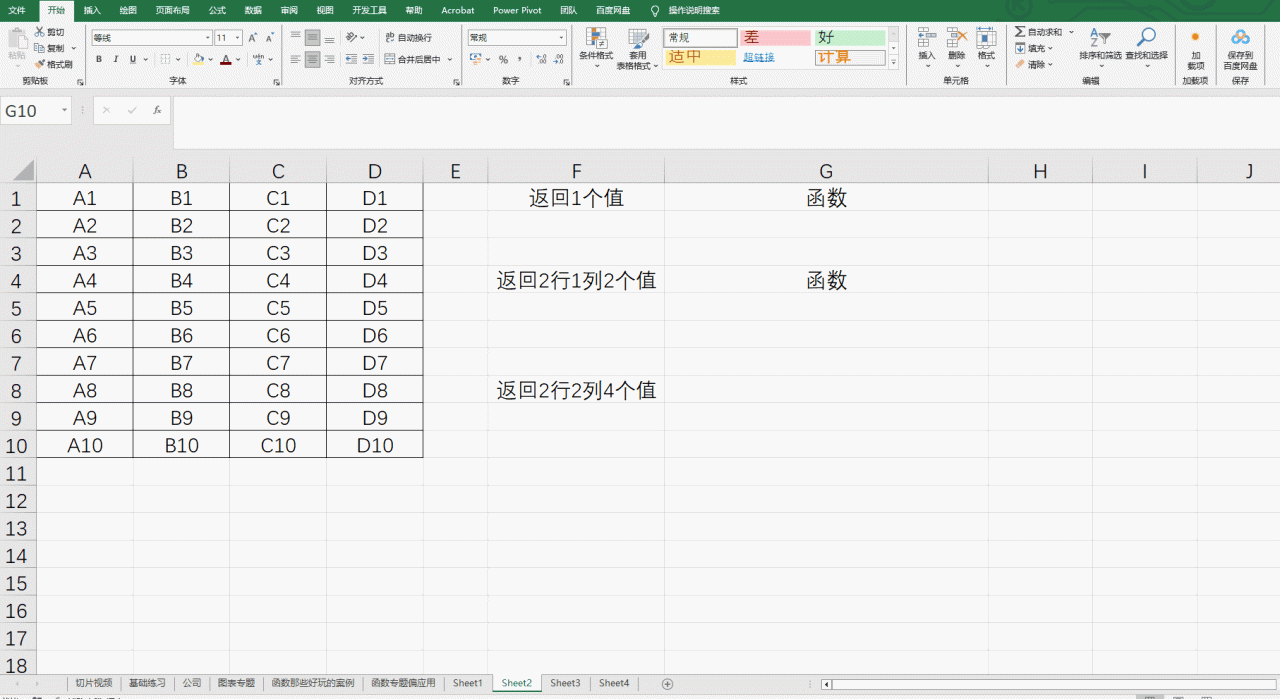Apply the yellow fill color bucket
The image size is (1280, 699).
point(198,60)
